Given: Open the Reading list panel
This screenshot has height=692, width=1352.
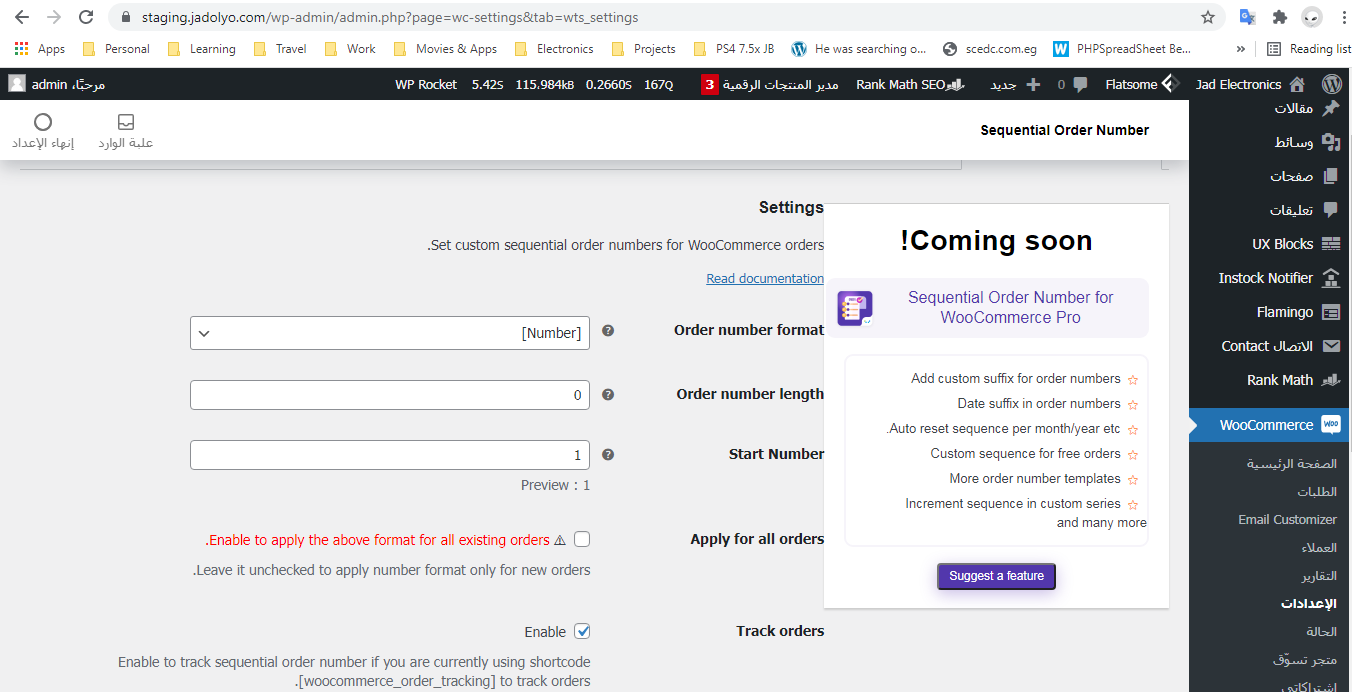Looking at the screenshot, I should pos(1308,48).
